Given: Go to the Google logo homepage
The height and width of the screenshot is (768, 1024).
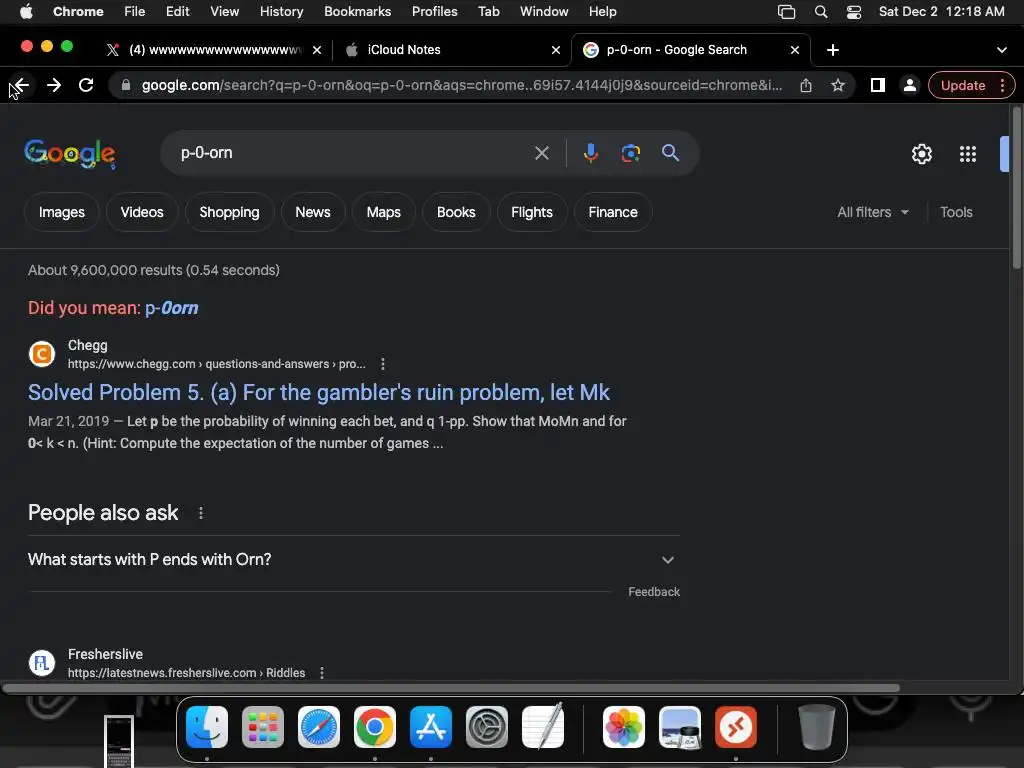Looking at the screenshot, I should 70,154.
